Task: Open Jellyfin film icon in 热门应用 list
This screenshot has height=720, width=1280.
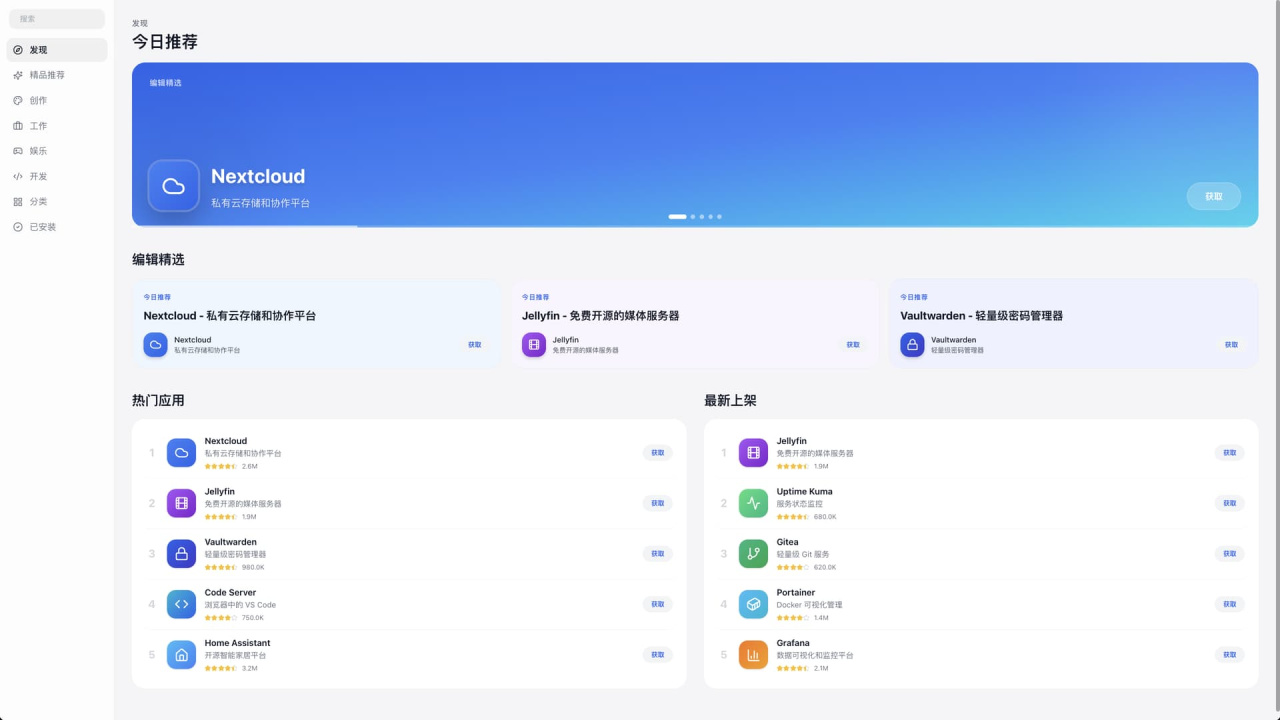Action: (x=181, y=503)
